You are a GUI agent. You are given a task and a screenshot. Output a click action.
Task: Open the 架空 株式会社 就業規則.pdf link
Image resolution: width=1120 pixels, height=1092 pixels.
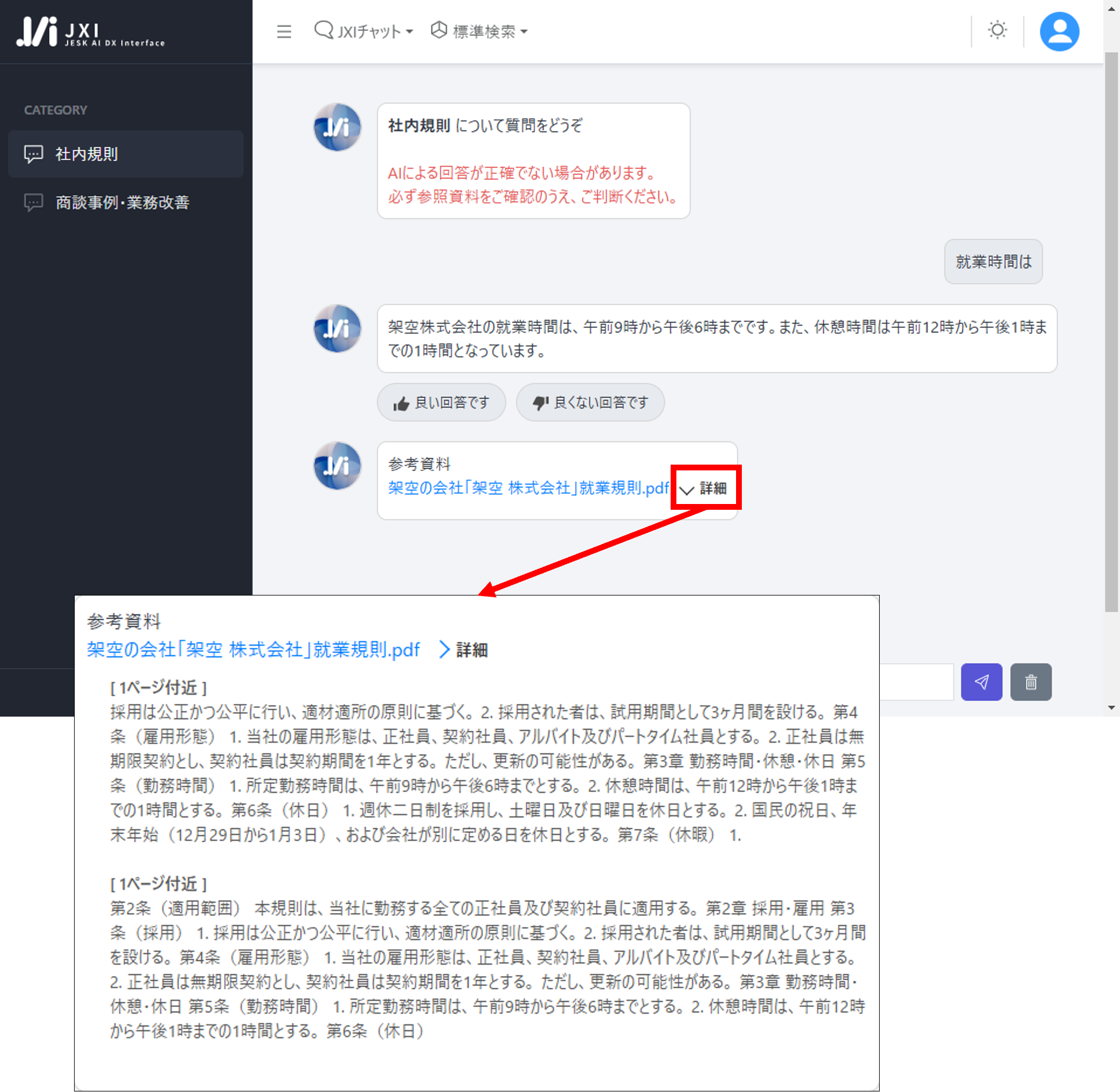(x=528, y=488)
